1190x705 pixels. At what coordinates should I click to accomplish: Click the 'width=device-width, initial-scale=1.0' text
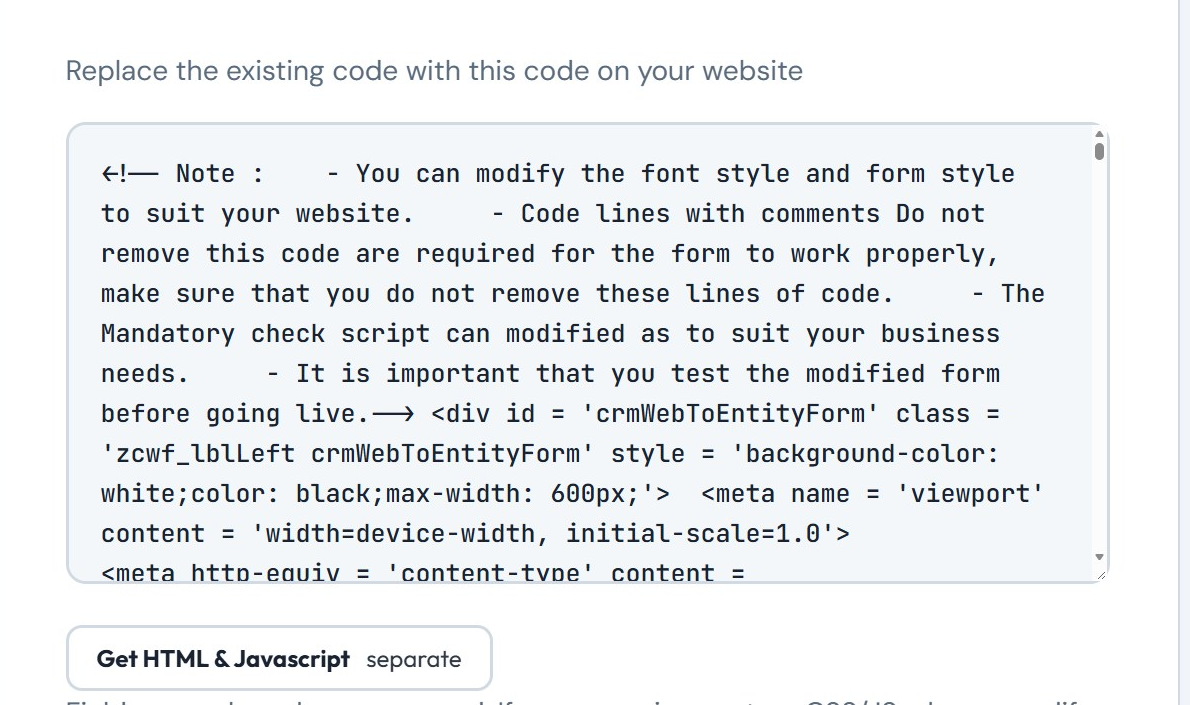[x=543, y=534]
